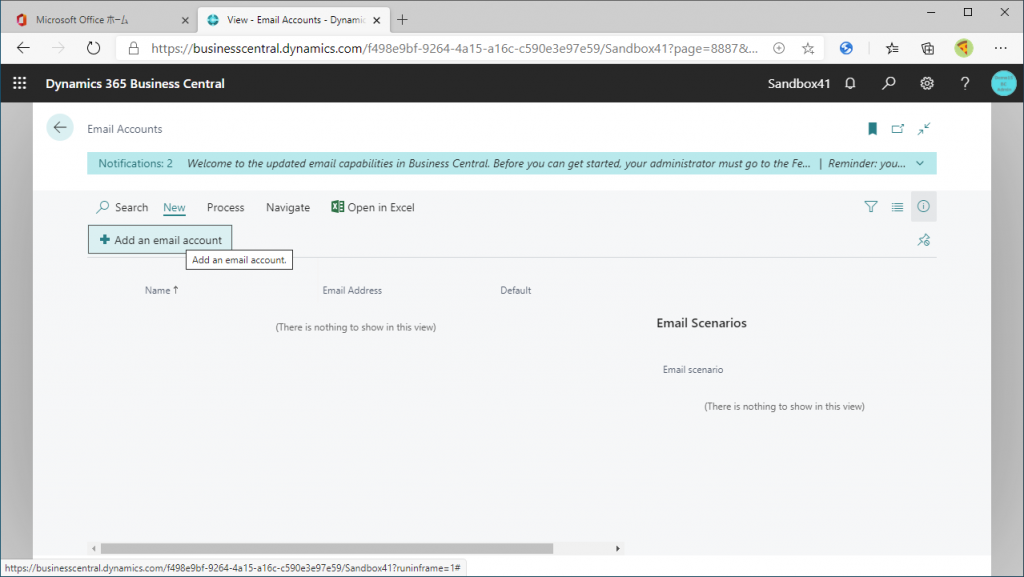
Task: Close the Email Accounts browser tab
Action: tap(377, 20)
